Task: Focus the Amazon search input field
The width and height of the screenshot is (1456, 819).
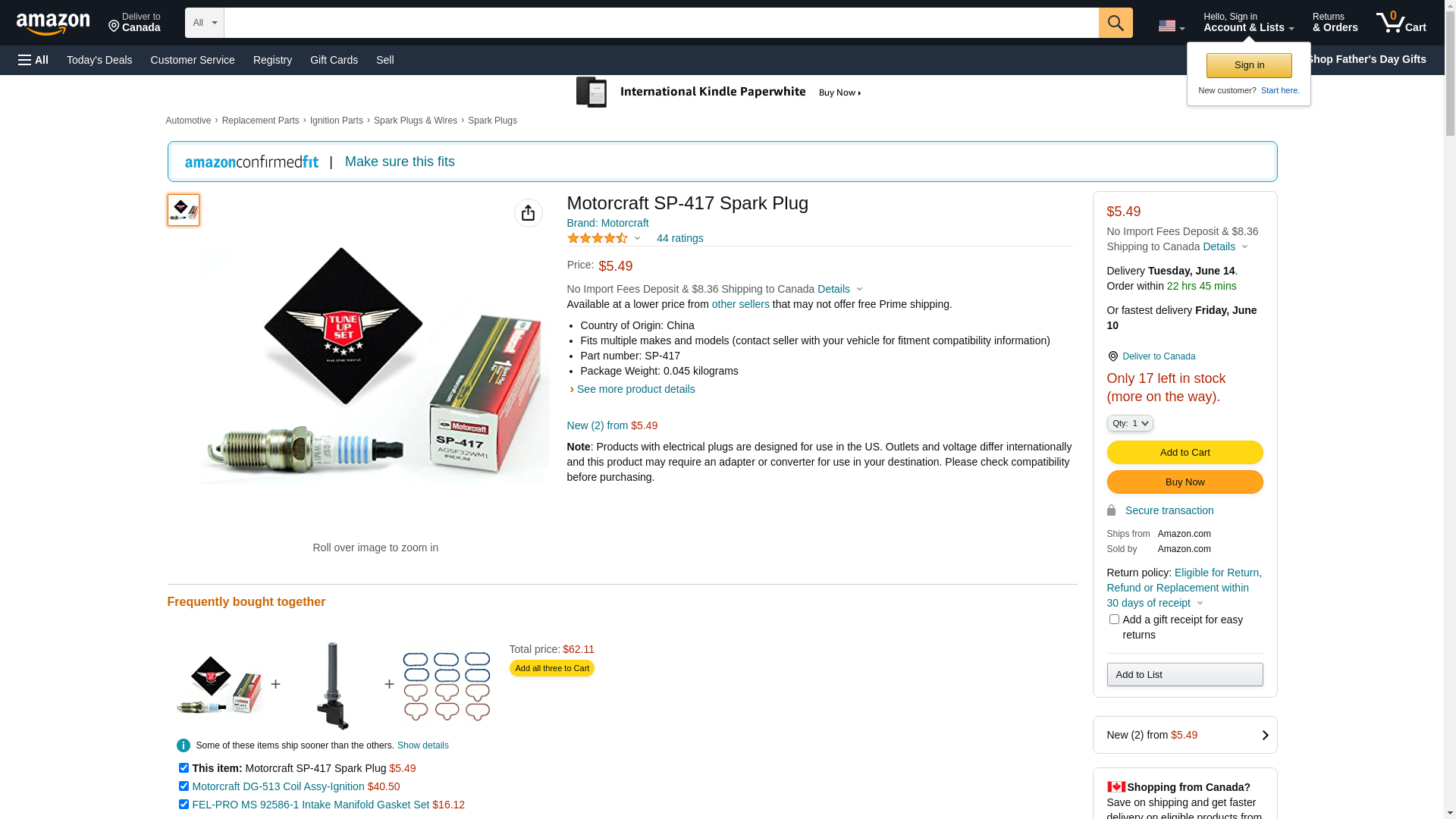Action: [661, 23]
